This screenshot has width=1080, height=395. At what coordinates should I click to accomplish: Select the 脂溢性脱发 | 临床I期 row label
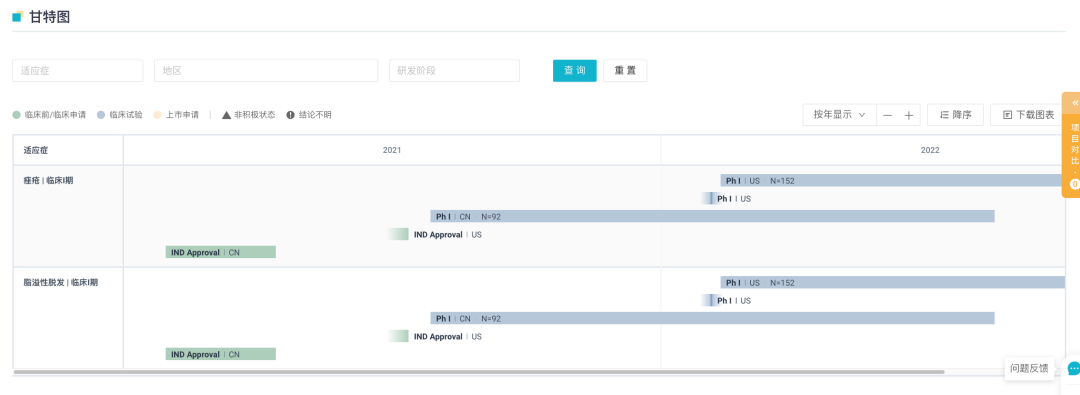pyautogui.click(x=61, y=283)
